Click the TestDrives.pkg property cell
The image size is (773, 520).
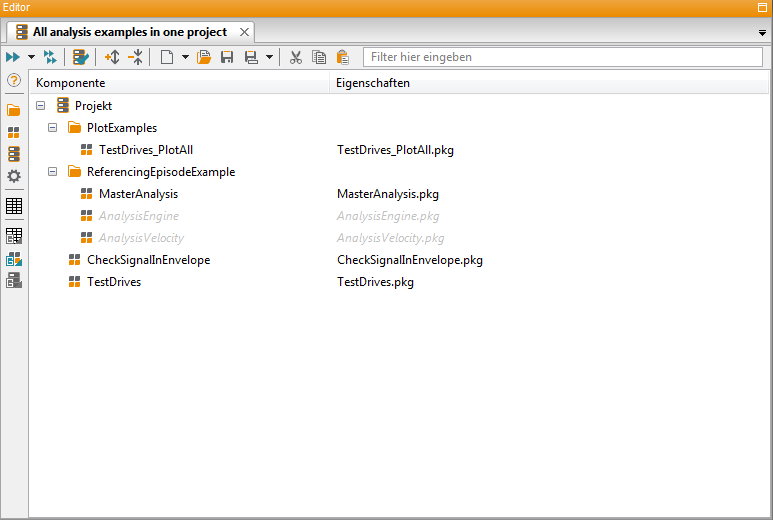(x=375, y=282)
